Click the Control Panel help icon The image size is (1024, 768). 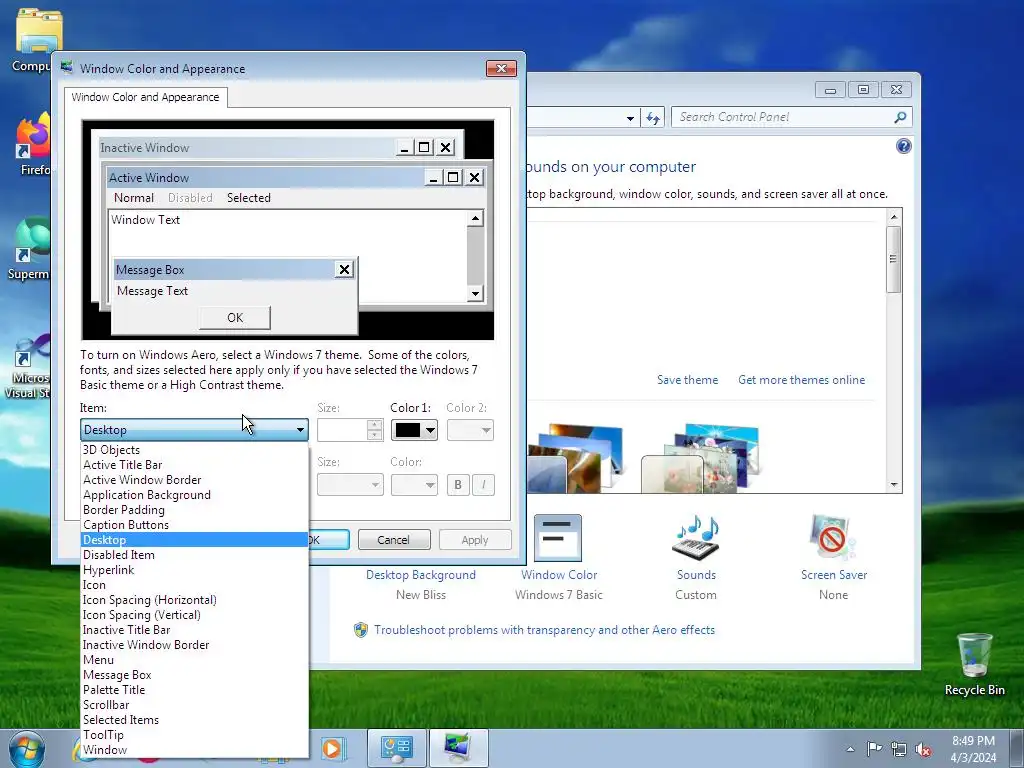click(904, 146)
